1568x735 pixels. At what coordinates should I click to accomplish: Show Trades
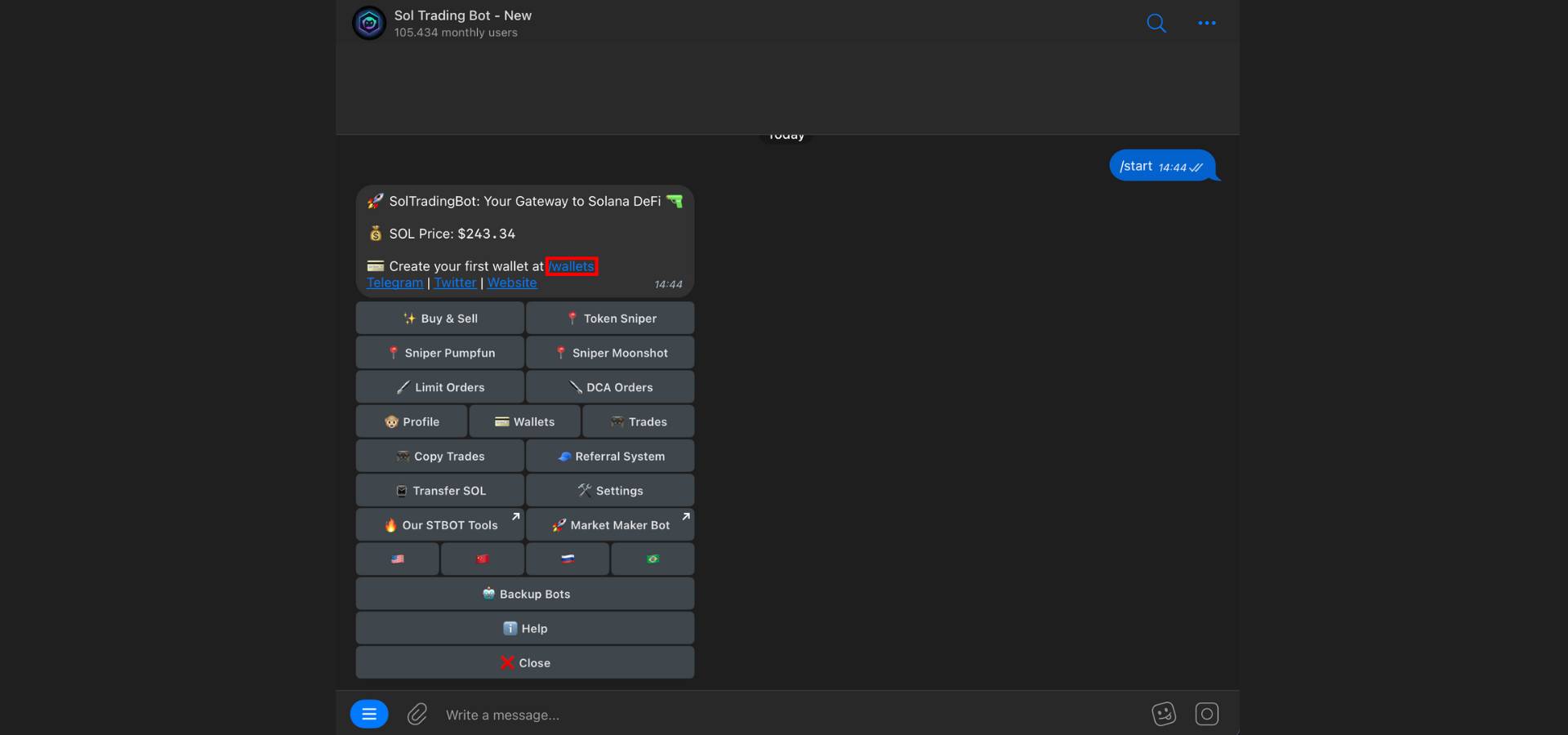639,421
